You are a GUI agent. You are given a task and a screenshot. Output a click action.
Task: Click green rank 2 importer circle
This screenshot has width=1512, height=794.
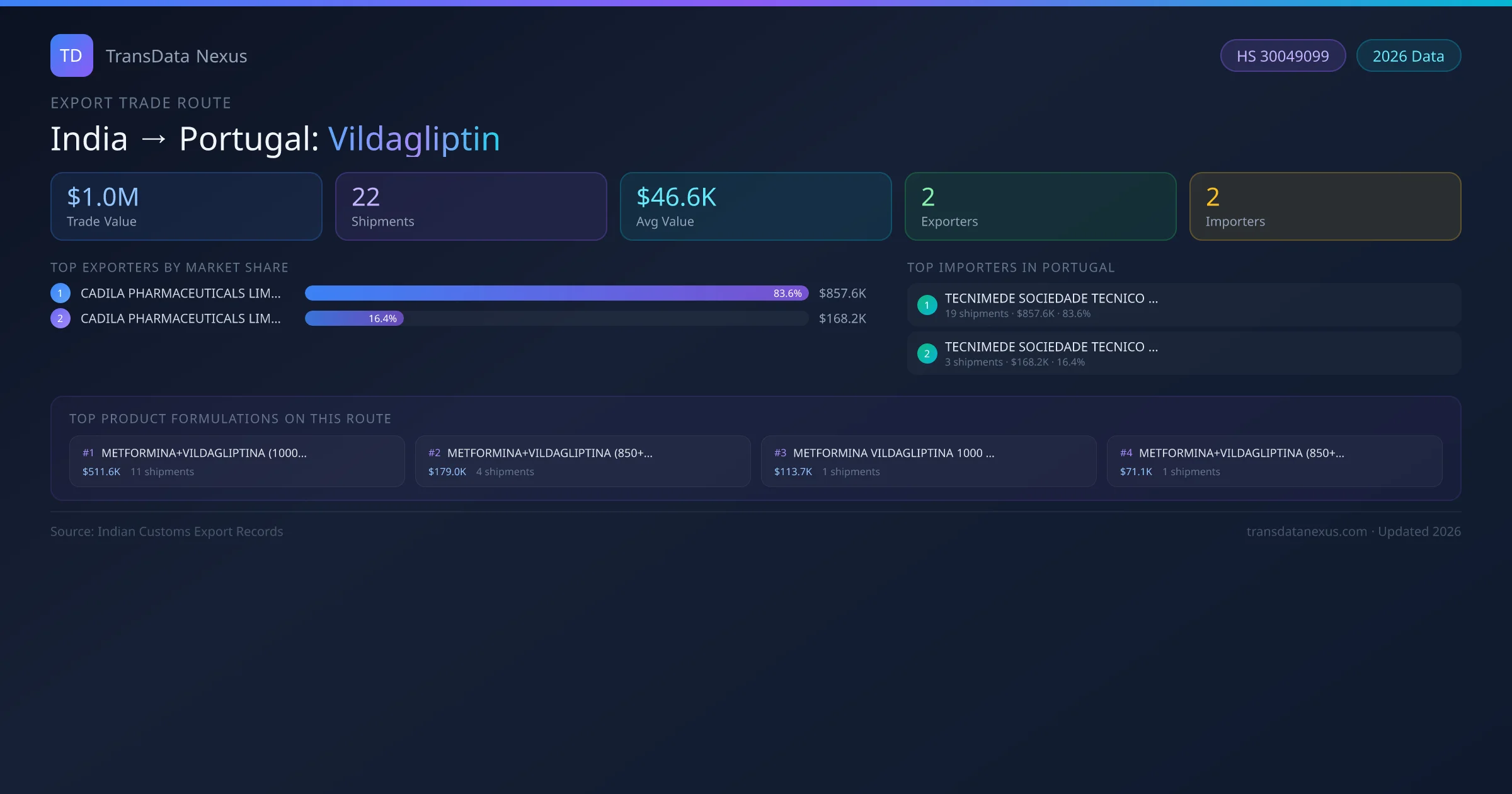(x=927, y=354)
